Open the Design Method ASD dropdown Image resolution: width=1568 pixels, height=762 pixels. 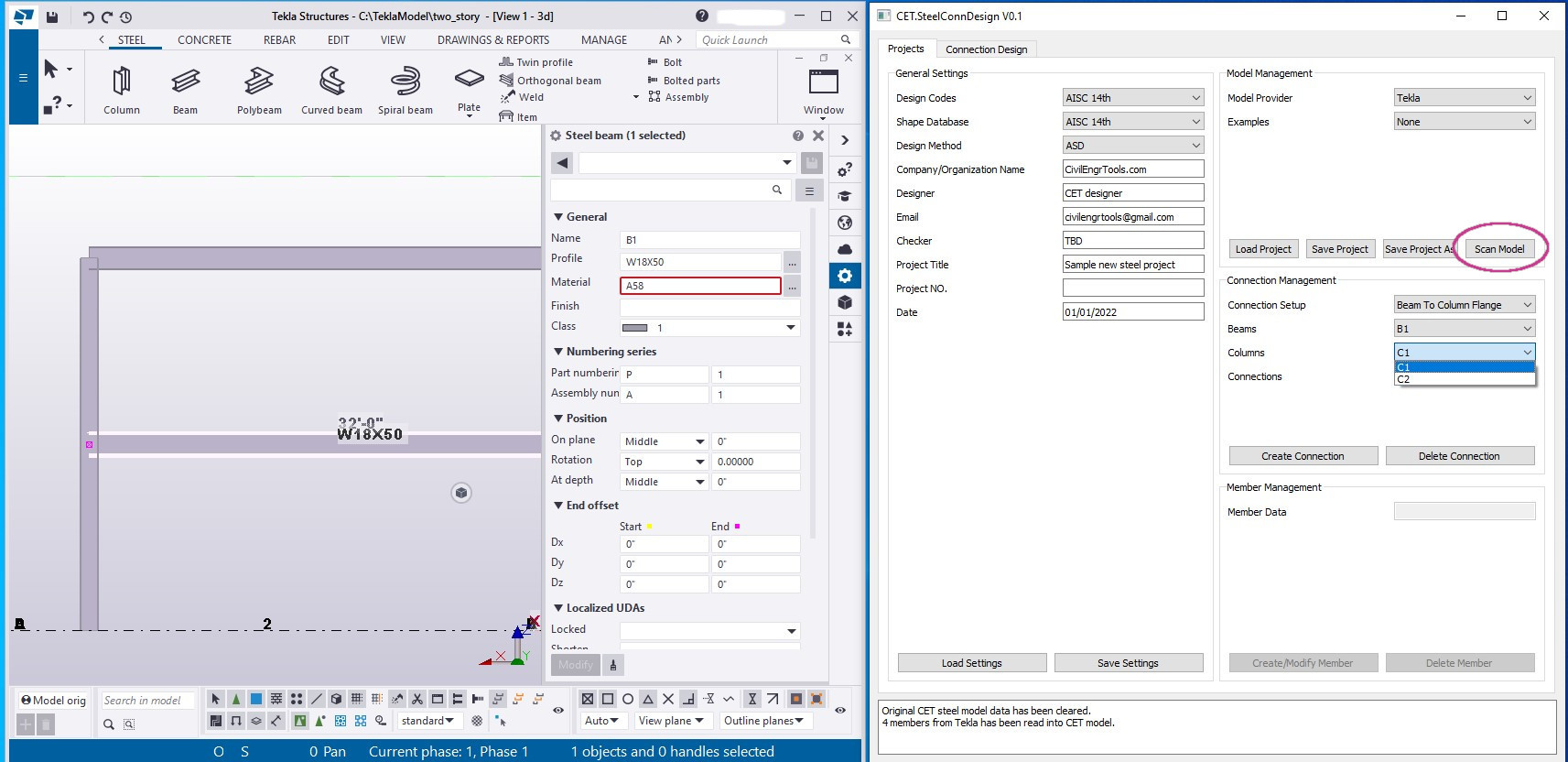[1133, 146]
